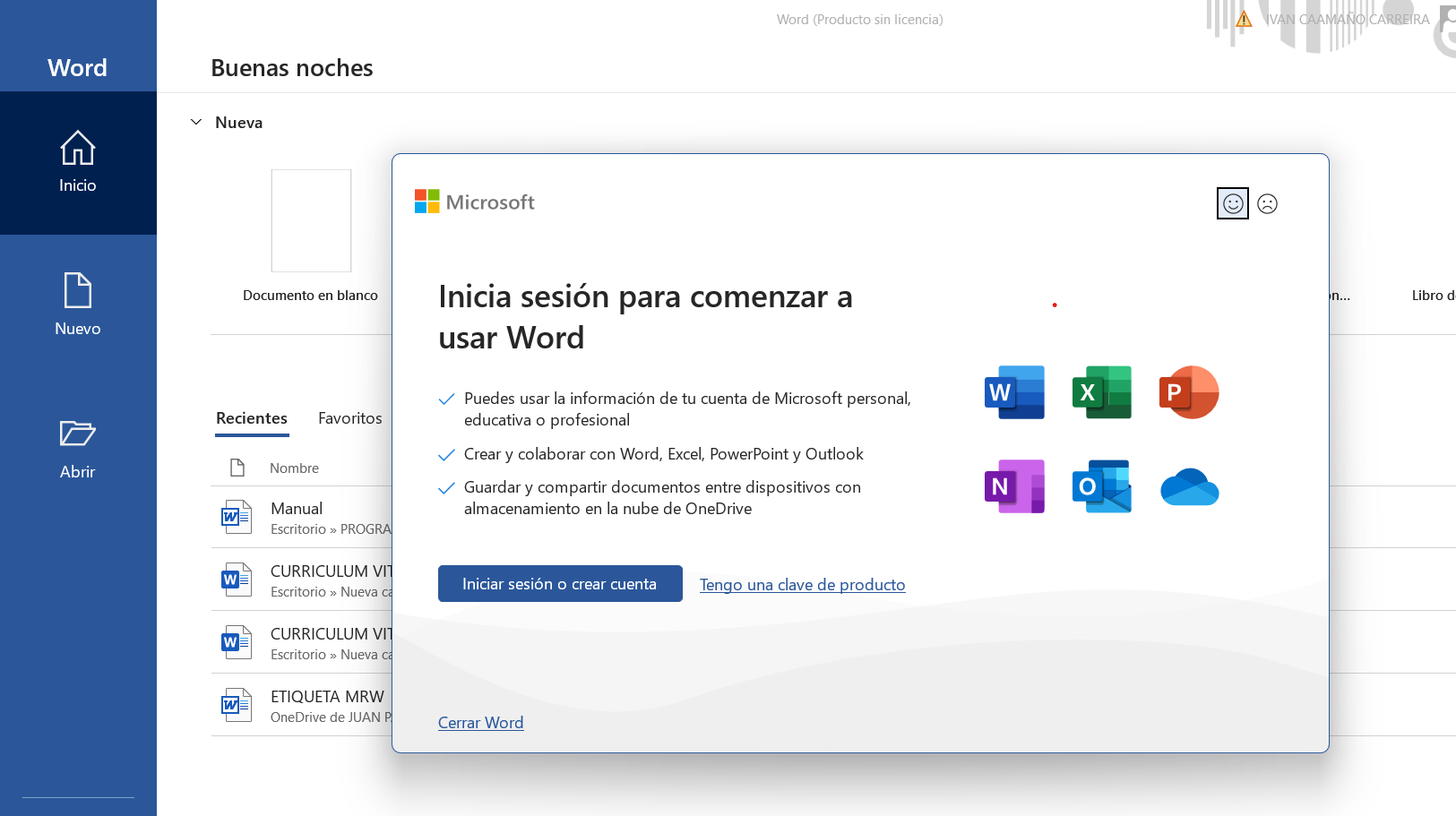The image size is (1456, 816).
Task: Click the file type column header icon
Action: coord(237,468)
